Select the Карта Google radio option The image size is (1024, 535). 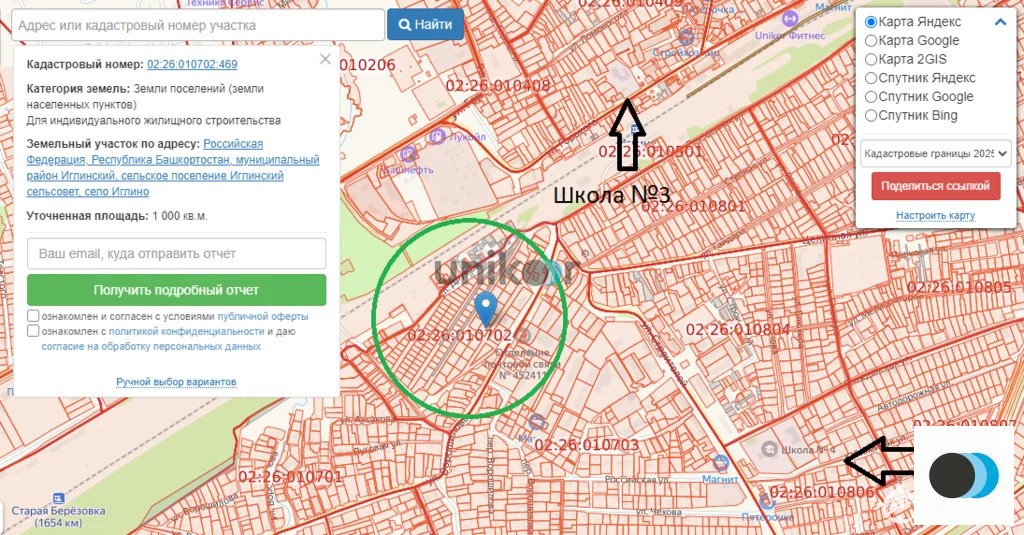coord(871,41)
